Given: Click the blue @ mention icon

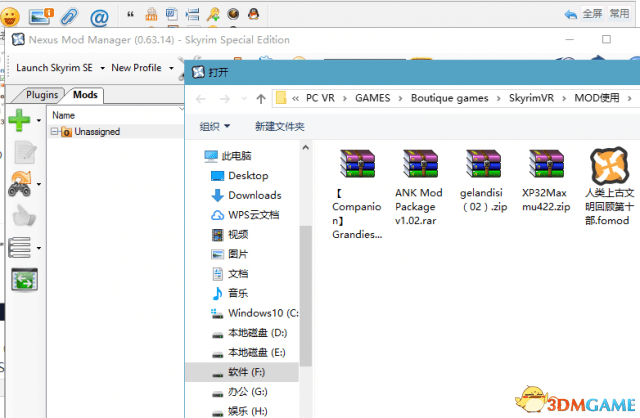Looking at the screenshot, I should [x=99, y=17].
